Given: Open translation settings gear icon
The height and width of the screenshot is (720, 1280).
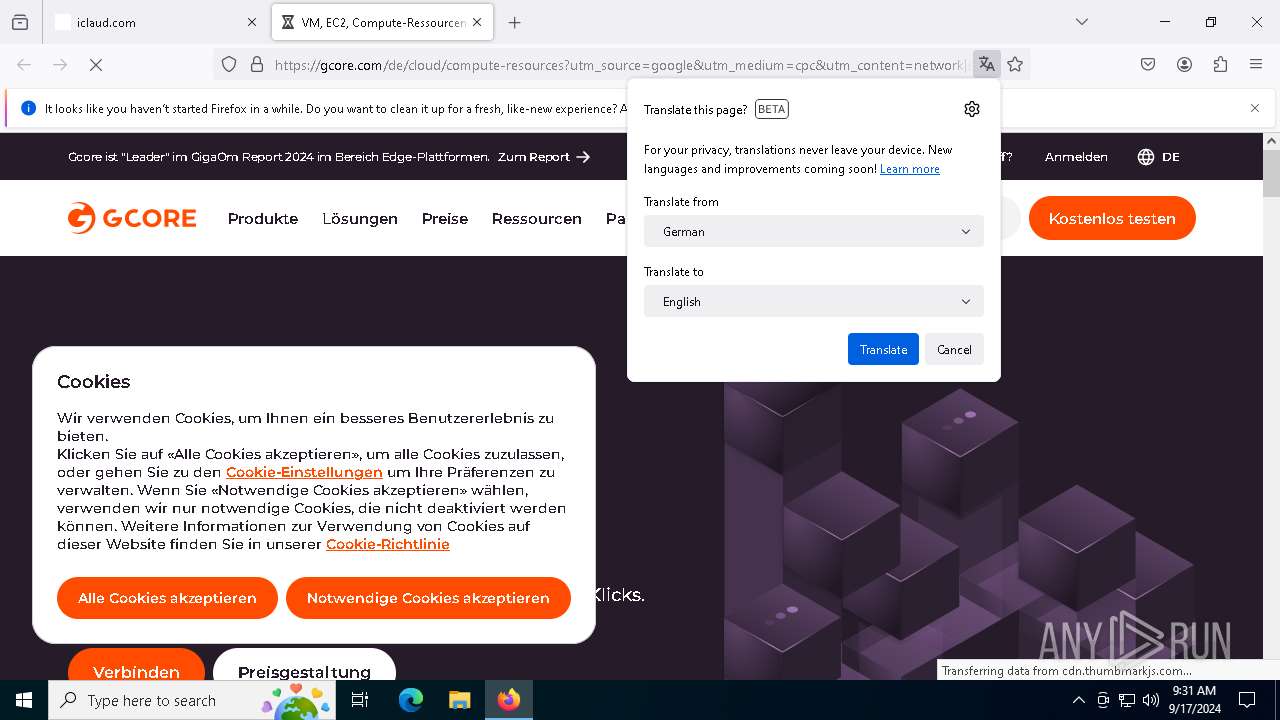Looking at the screenshot, I should pyautogui.click(x=972, y=109).
